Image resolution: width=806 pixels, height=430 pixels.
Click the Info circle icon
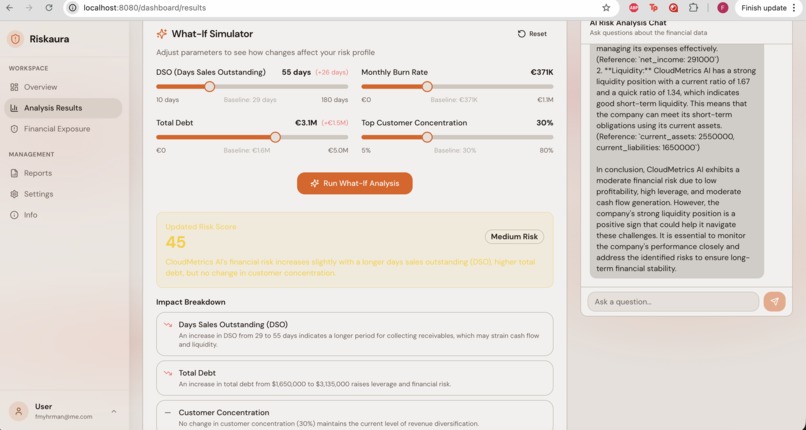coord(14,215)
